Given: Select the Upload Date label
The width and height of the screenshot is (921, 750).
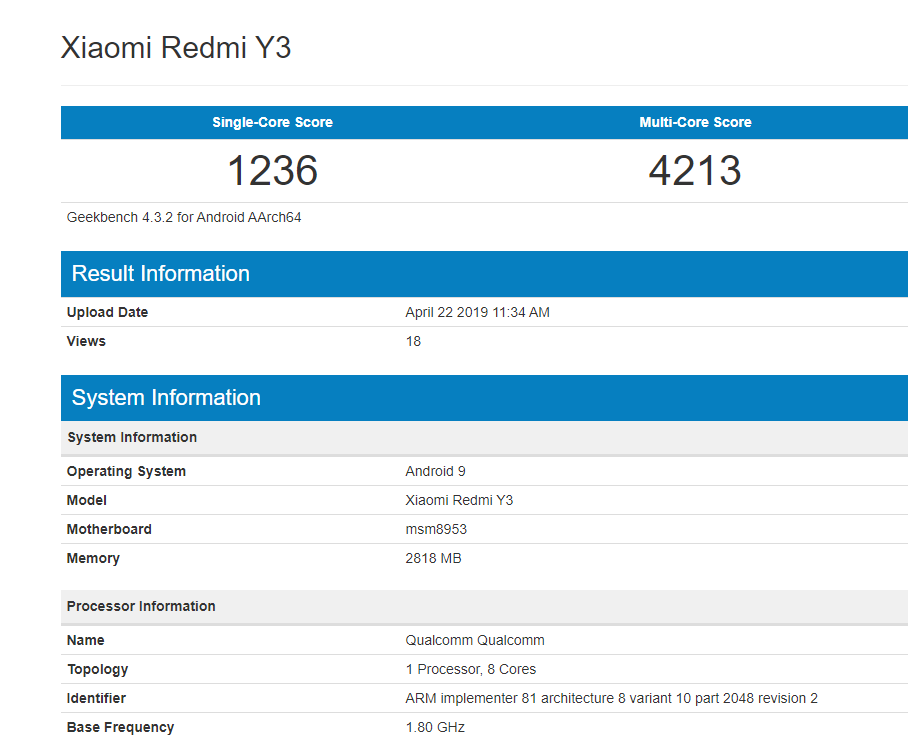Looking at the screenshot, I should pyautogui.click(x=107, y=312).
